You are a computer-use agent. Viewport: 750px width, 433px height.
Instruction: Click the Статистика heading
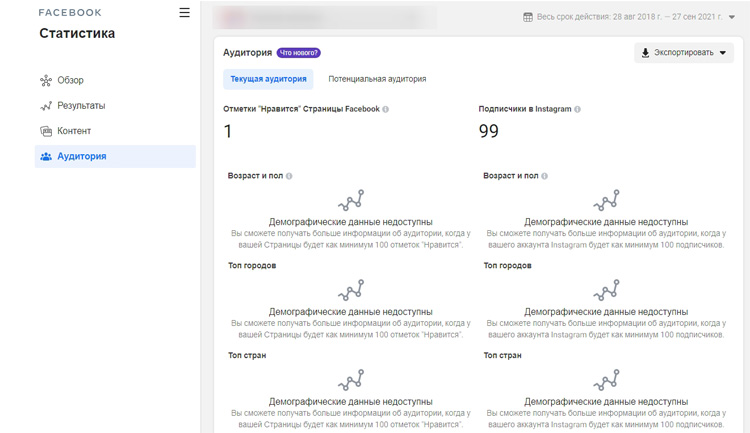pos(77,33)
